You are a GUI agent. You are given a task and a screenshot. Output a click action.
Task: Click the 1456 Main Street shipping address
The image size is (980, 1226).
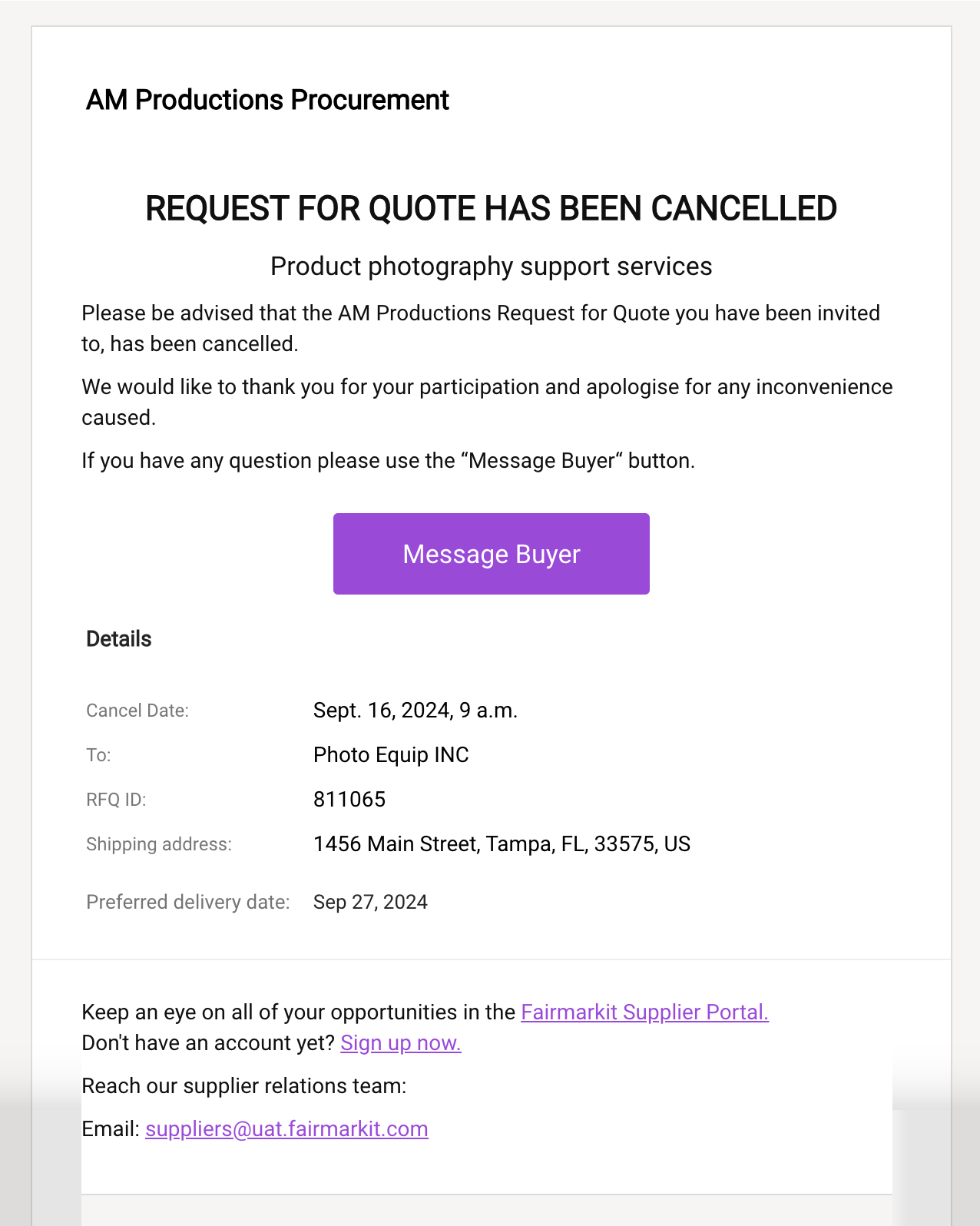coord(502,843)
